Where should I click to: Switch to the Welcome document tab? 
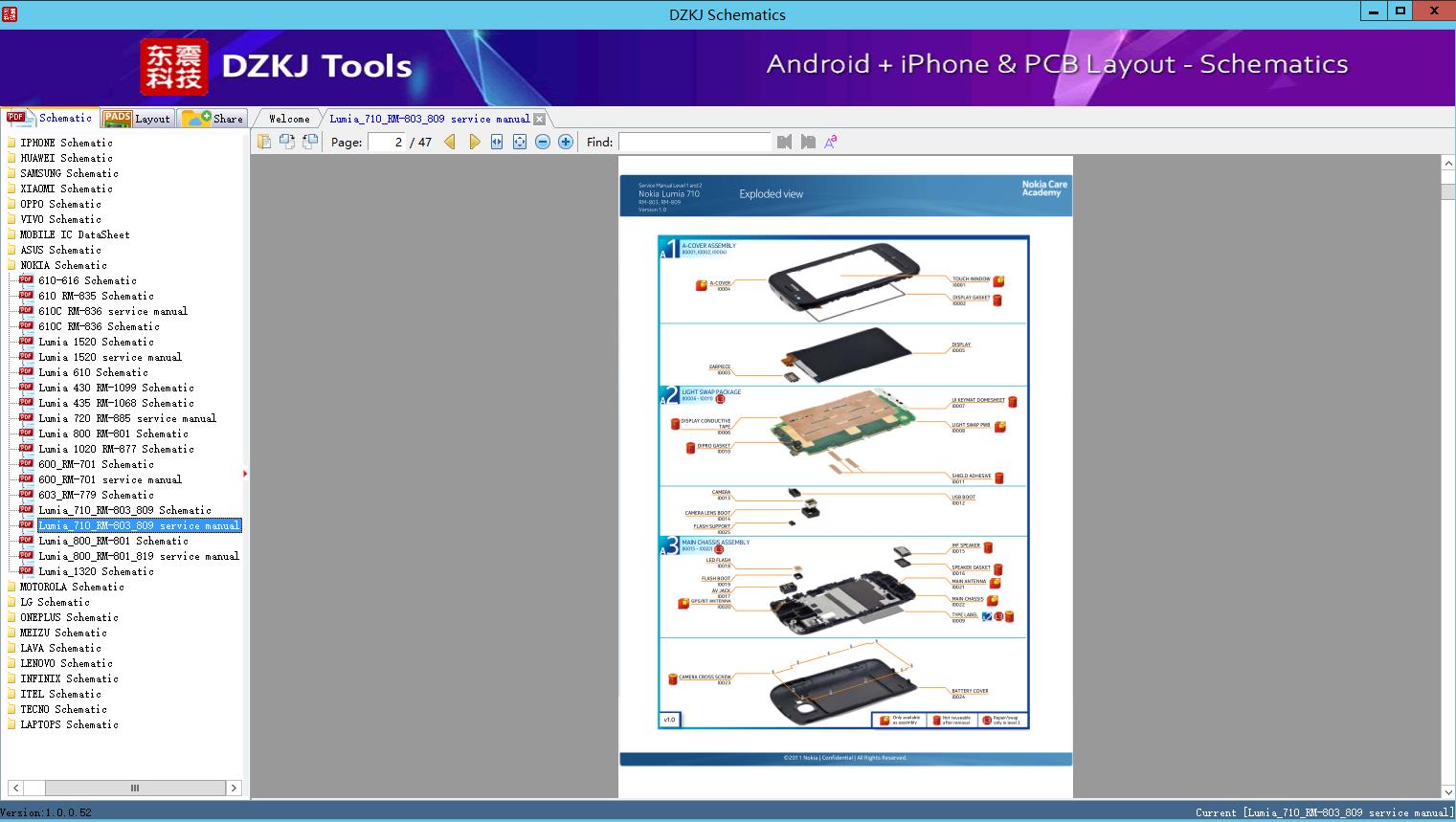289,119
